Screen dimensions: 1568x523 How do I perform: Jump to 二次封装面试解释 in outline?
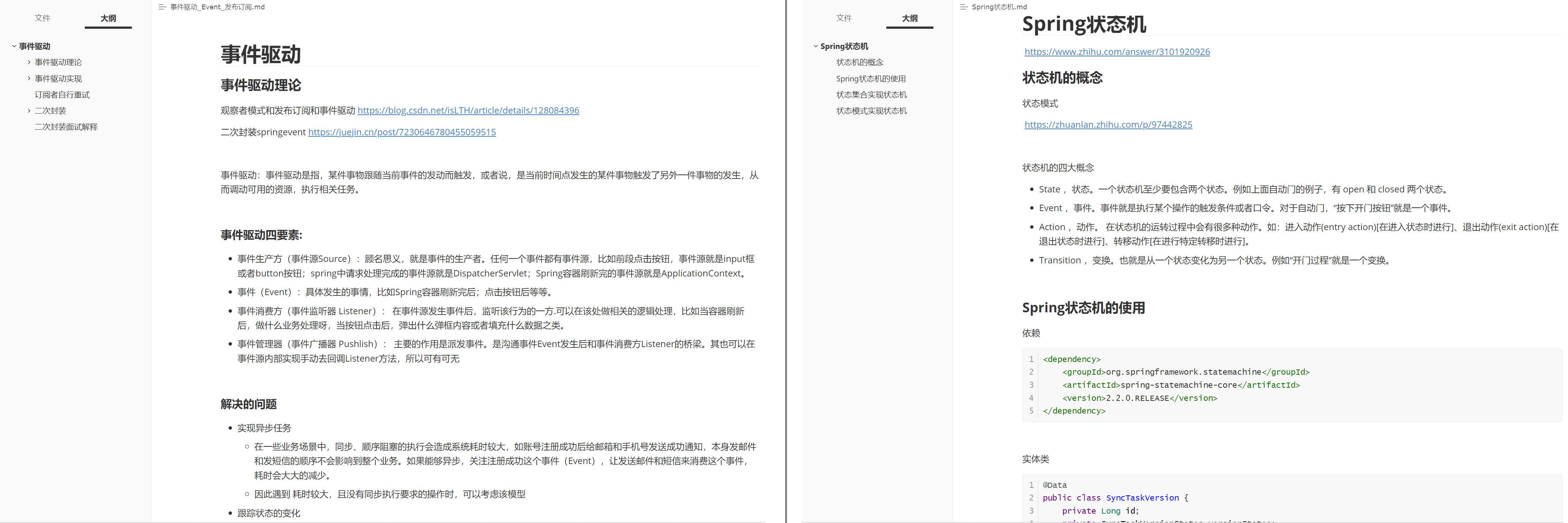[x=66, y=127]
